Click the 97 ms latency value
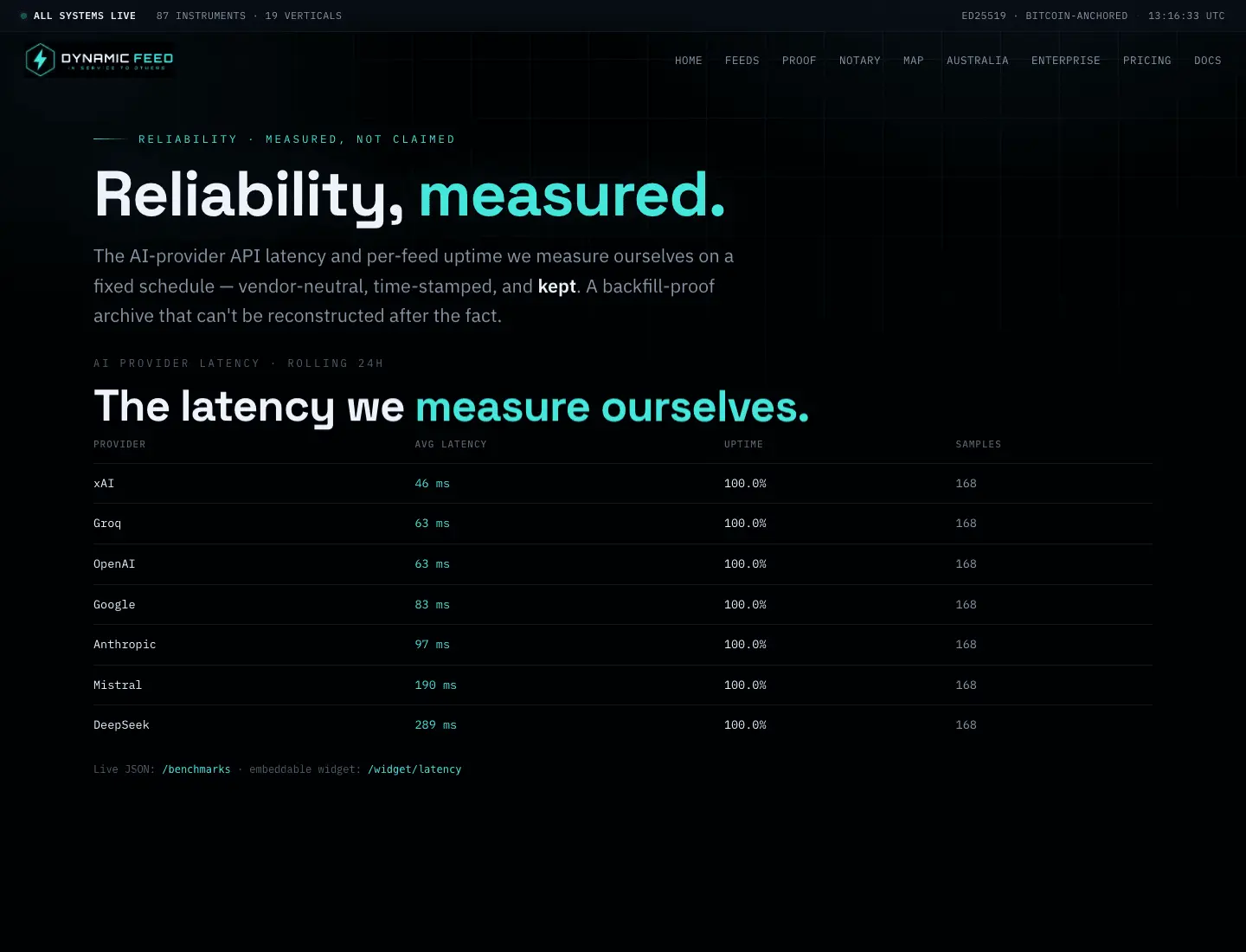This screenshot has width=1246, height=952. [432, 645]
